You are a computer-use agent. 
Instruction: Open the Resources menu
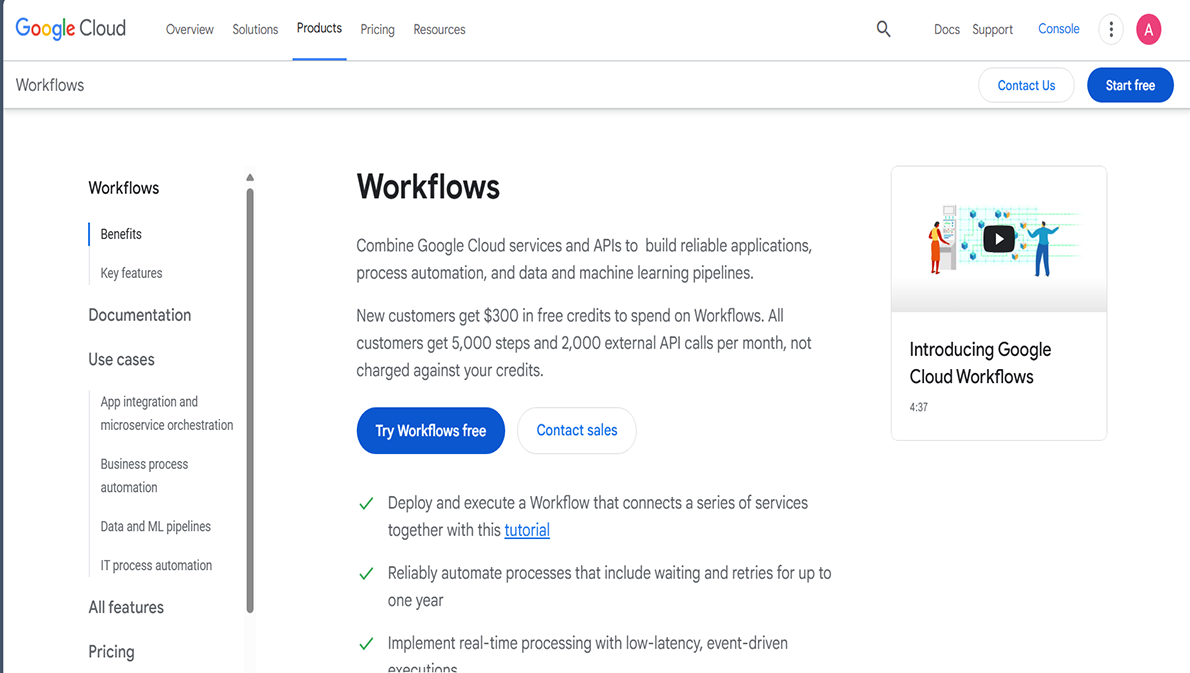439,30
